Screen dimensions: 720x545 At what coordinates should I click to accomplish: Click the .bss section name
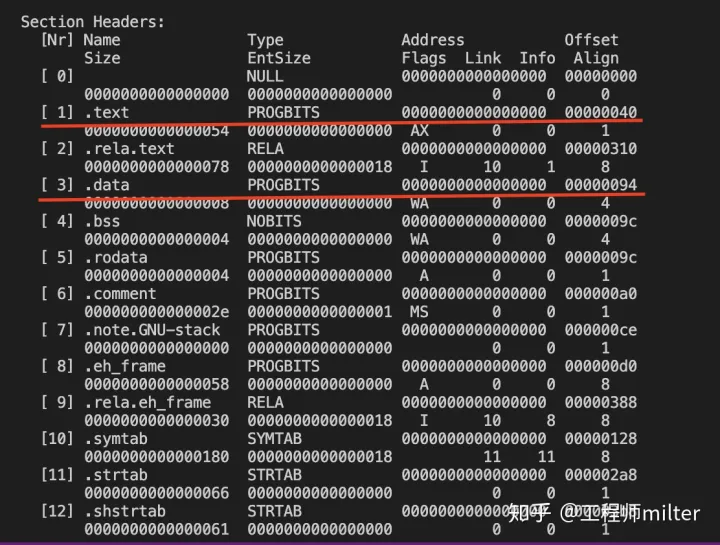[x=102, y=221]
